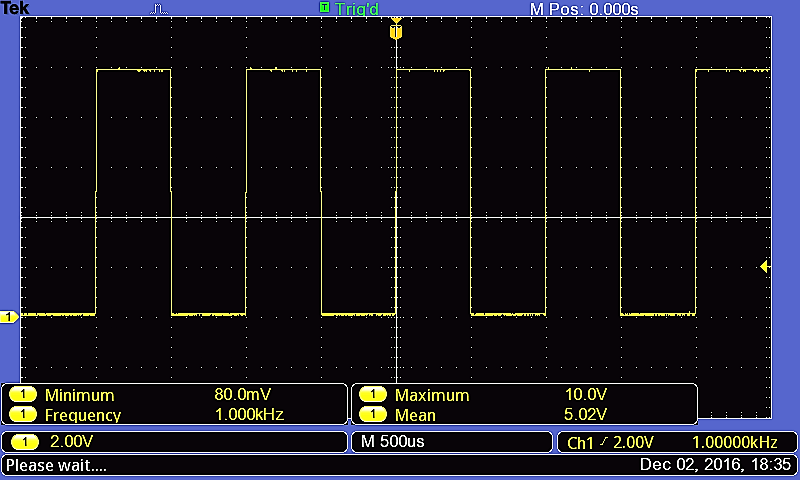Click the 2.00V vertical scale readout
This screenshot has height=480, width=800.
(71, 441)
